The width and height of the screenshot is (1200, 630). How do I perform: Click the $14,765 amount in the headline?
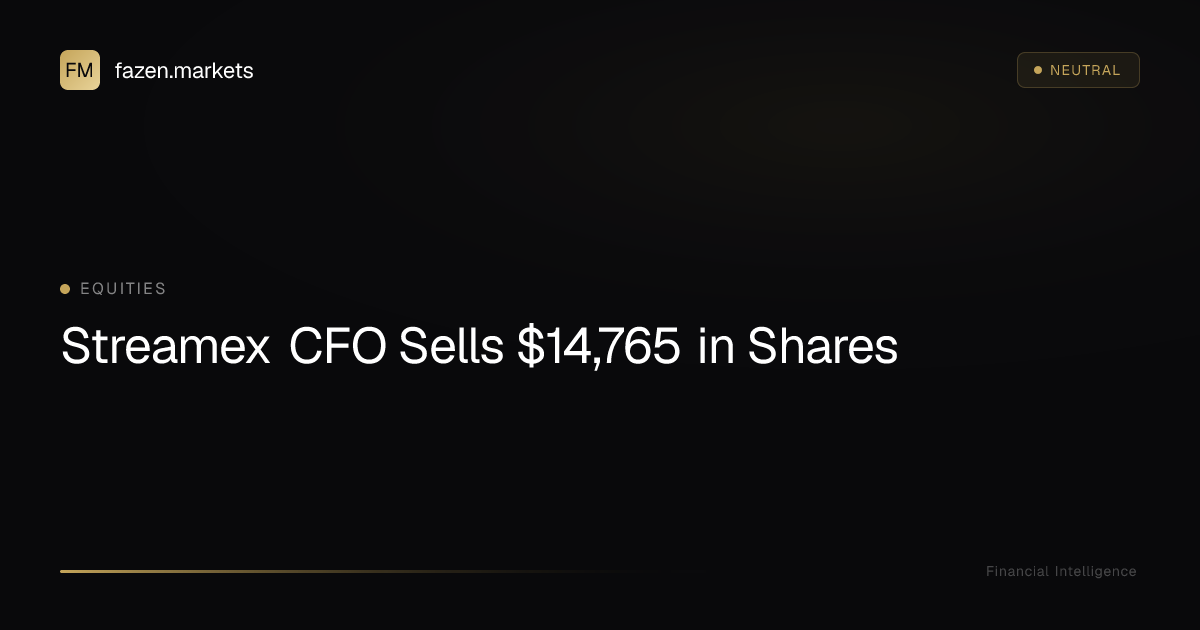tap(599, 347)
